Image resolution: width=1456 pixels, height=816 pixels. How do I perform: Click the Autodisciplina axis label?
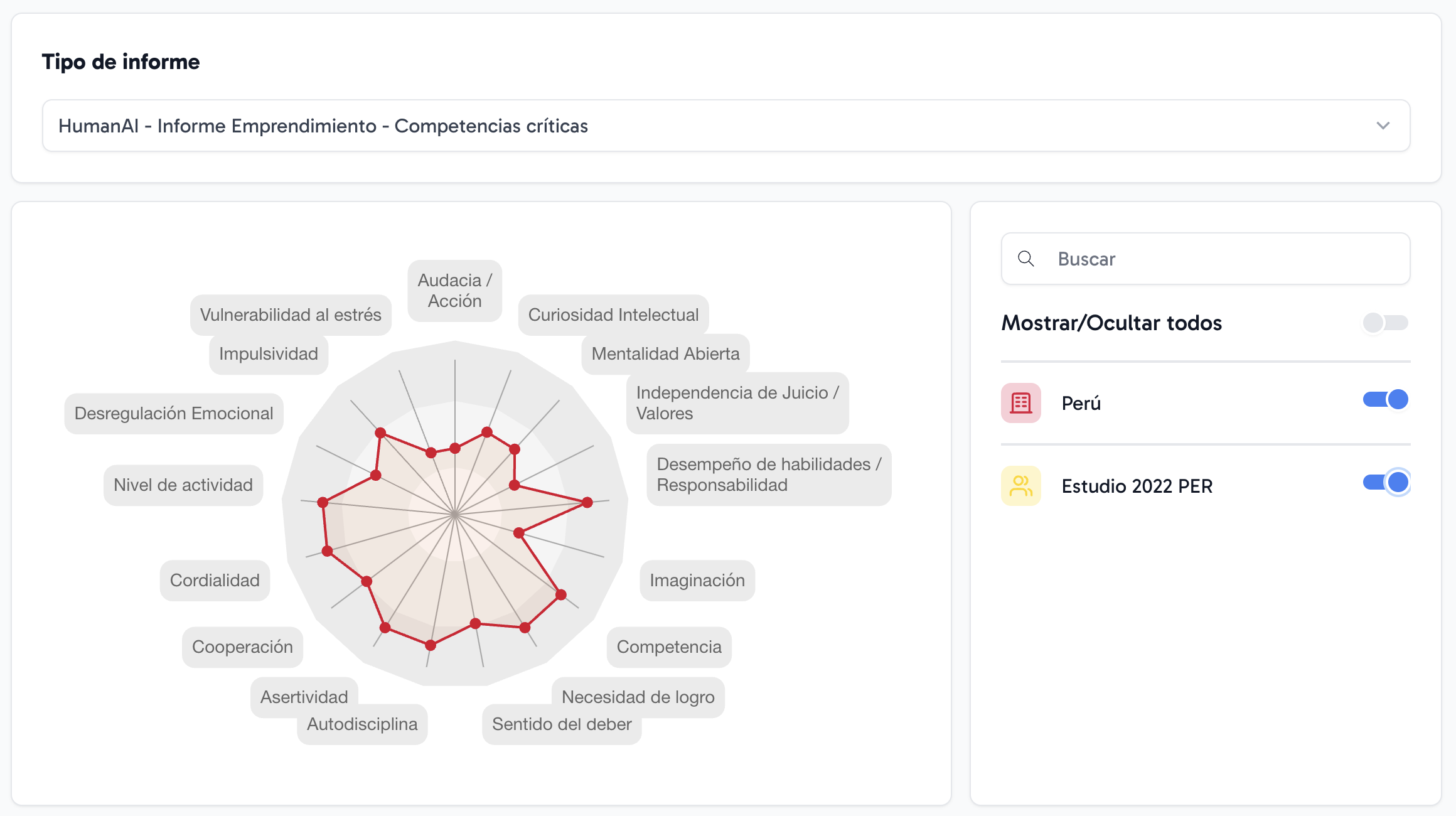362,725
